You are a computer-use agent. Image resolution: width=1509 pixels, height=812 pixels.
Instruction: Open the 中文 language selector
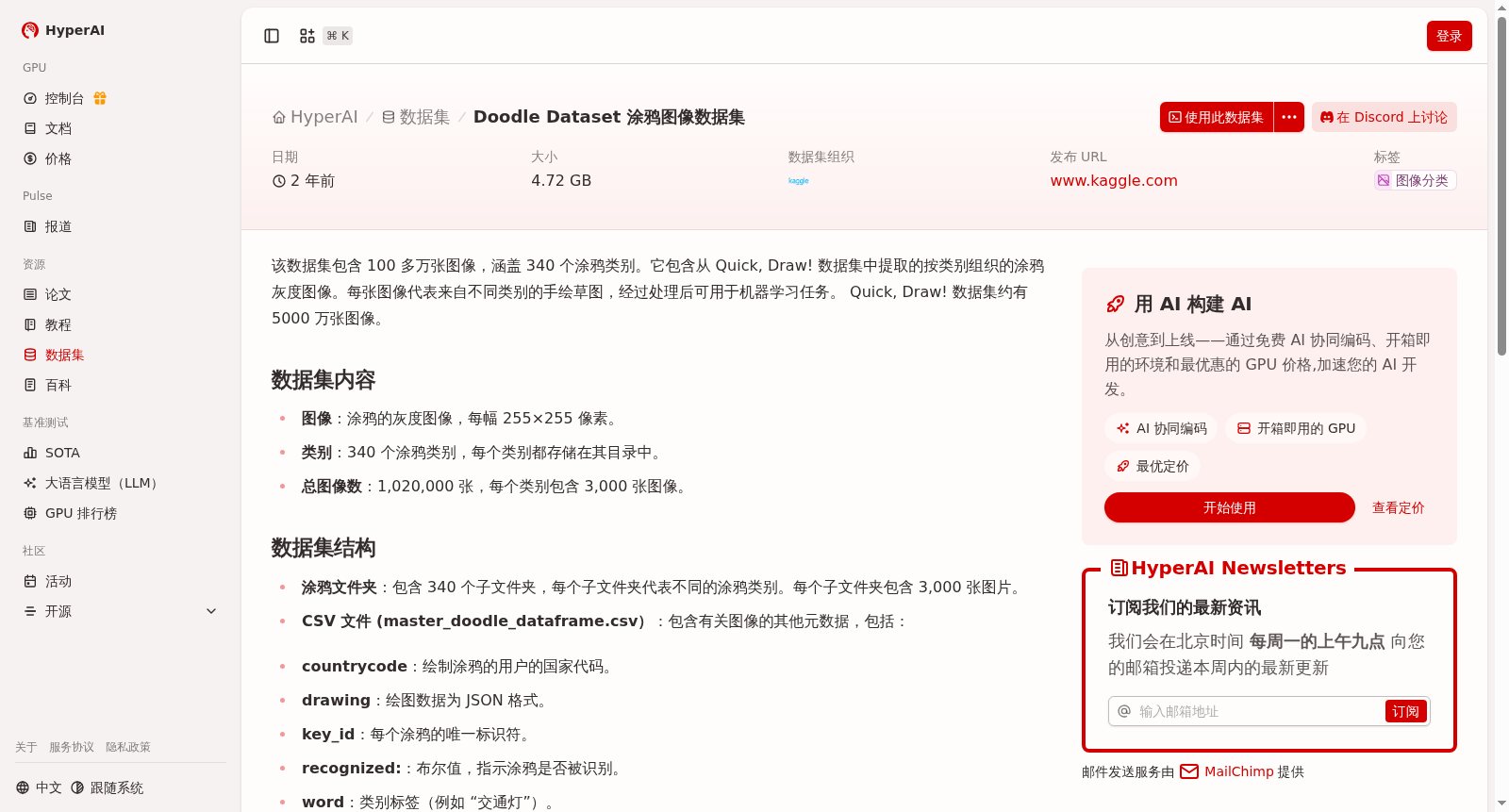(39, 787)
